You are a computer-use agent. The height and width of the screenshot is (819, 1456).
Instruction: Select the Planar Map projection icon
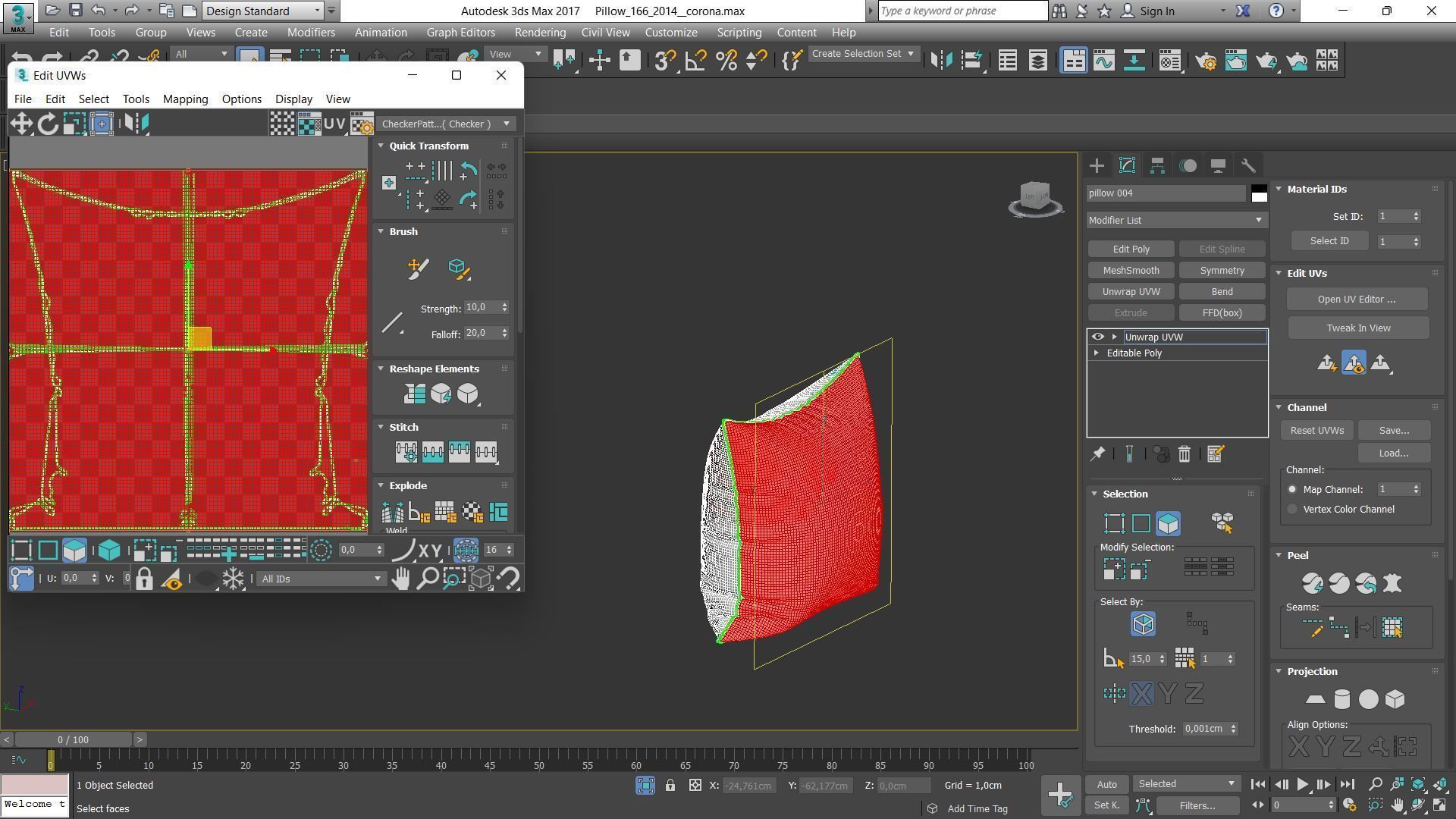point(1315,699)
